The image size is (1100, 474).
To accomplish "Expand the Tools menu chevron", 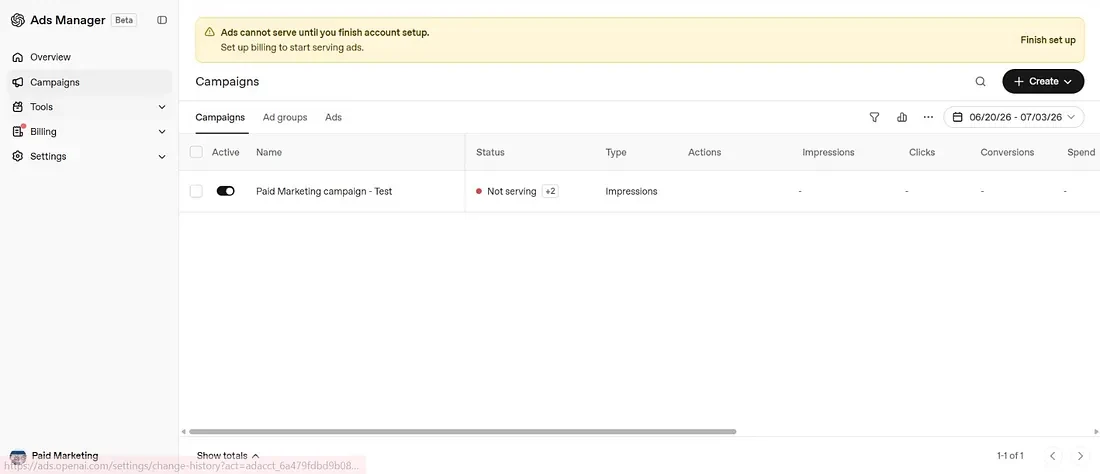I will [x=162, y=107].
